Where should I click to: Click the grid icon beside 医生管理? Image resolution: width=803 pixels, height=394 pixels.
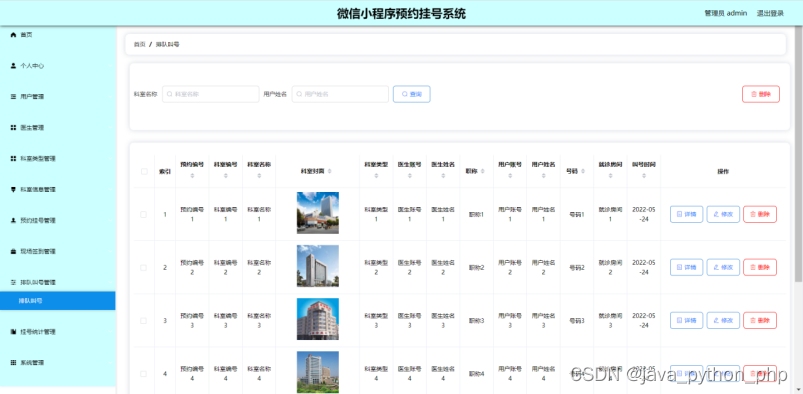[14, 128]
